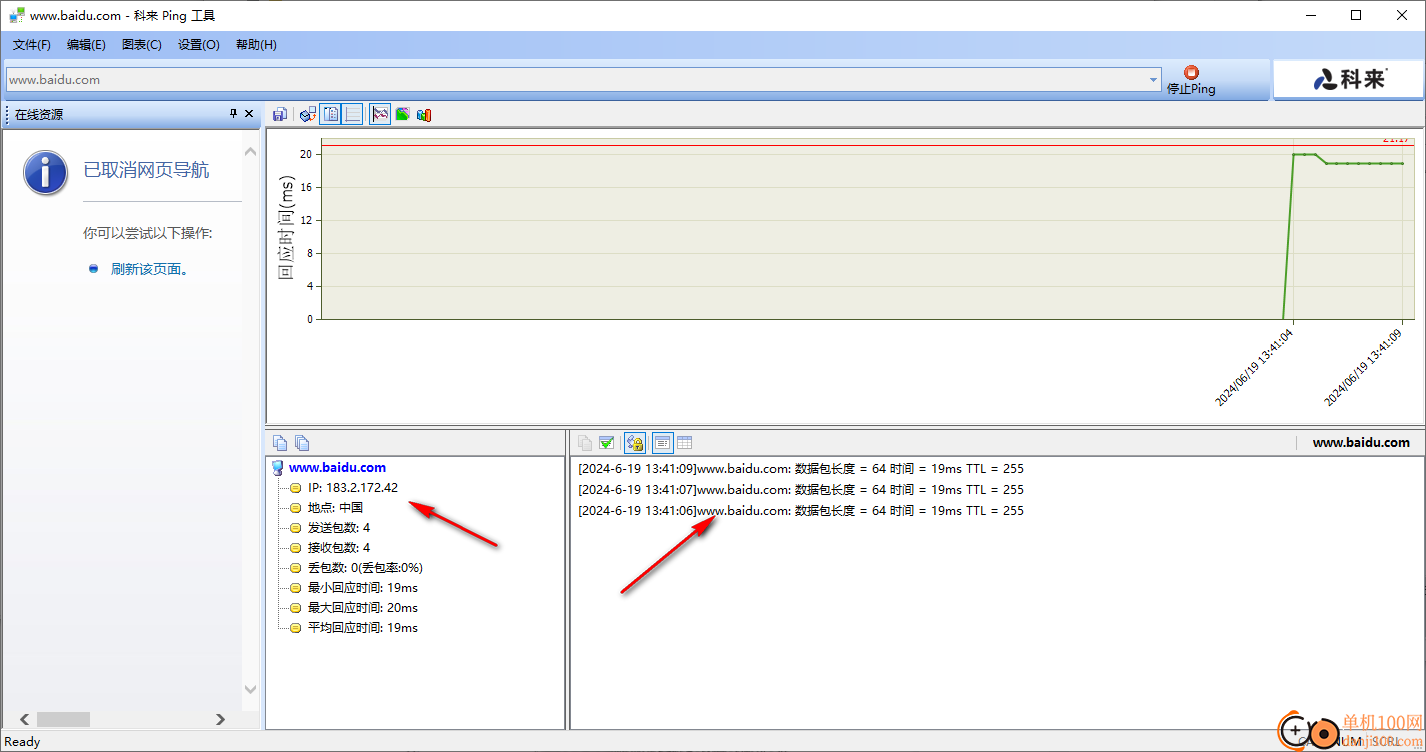Select the 地点: 中国 tree item

click(x=335, y=508)
